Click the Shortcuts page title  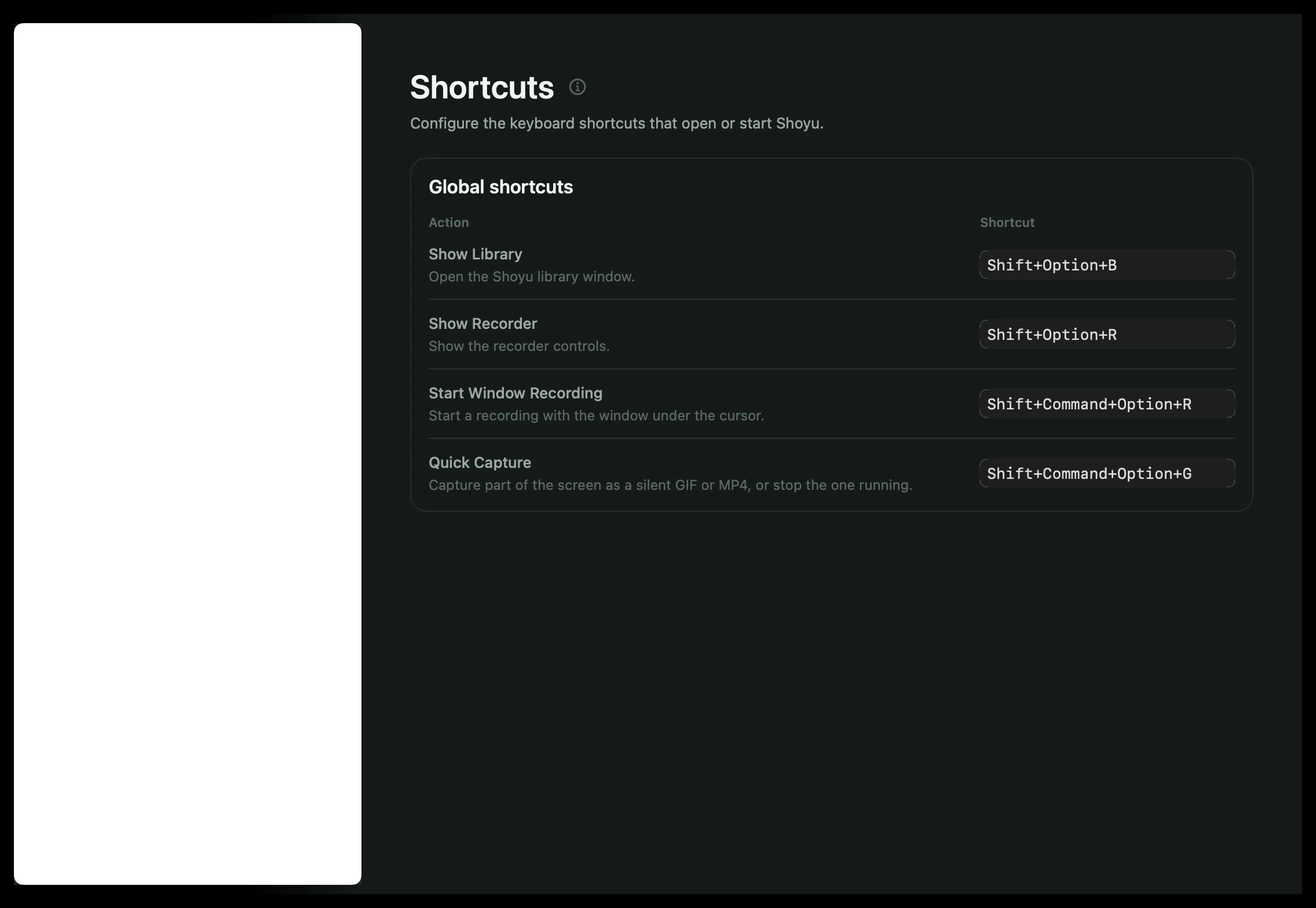coord(482,87)
